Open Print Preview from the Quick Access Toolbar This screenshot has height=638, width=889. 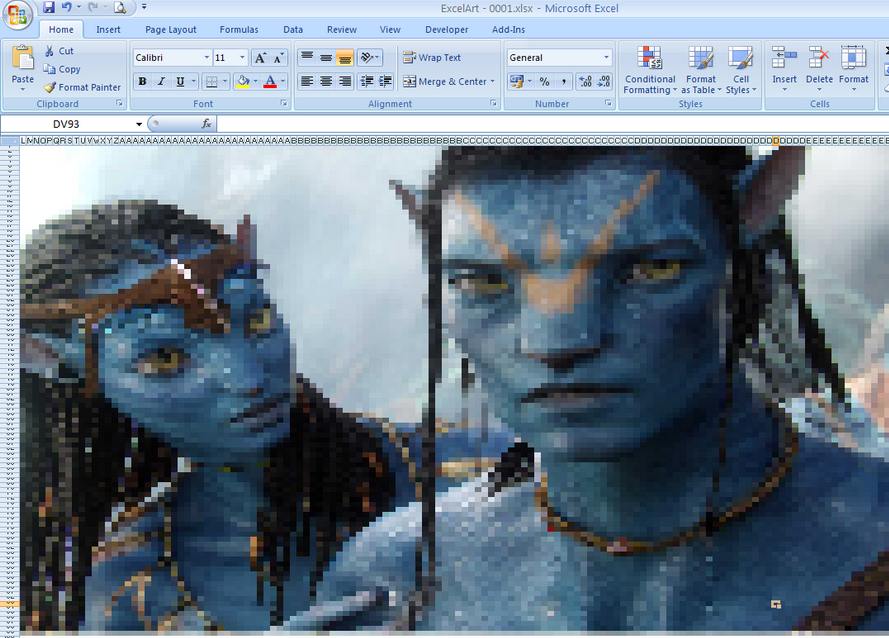point(120,7)
